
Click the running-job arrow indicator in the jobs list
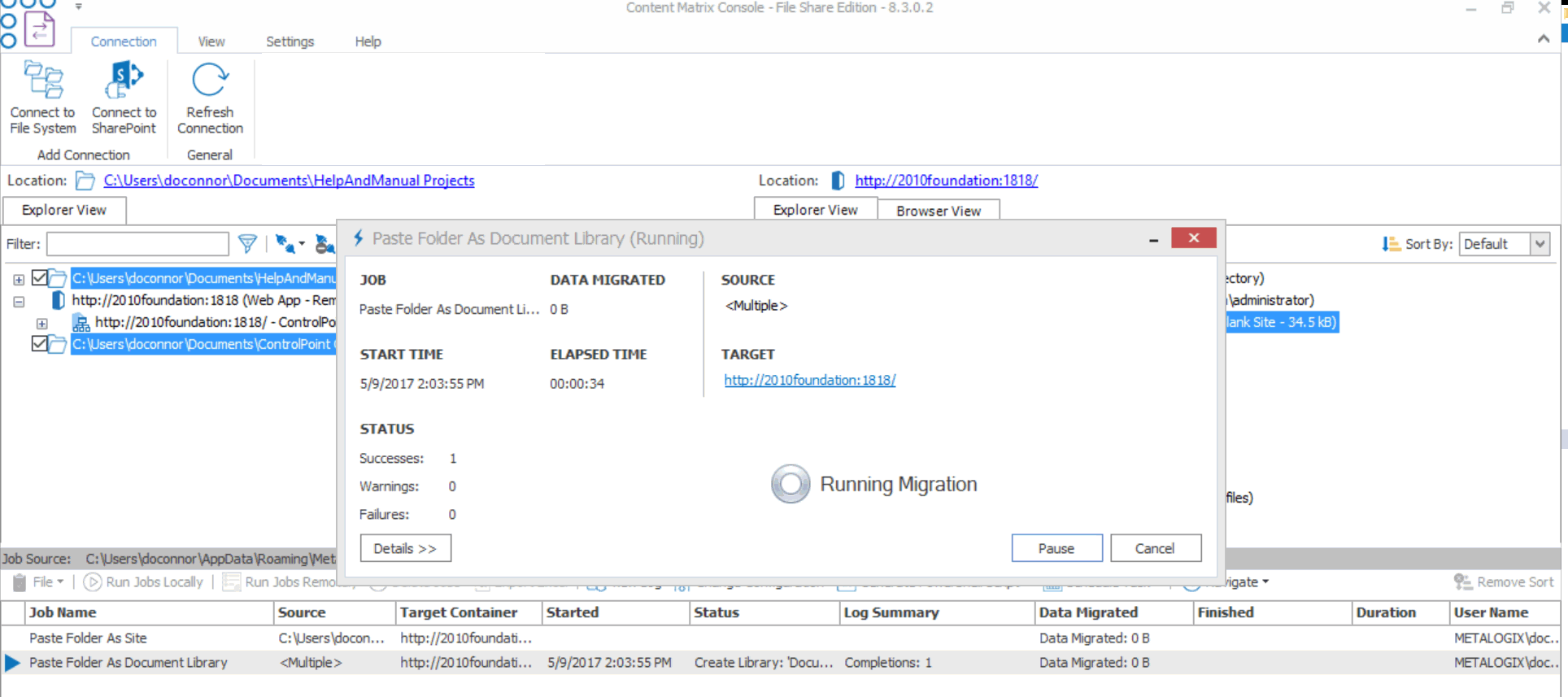point(12,663)
